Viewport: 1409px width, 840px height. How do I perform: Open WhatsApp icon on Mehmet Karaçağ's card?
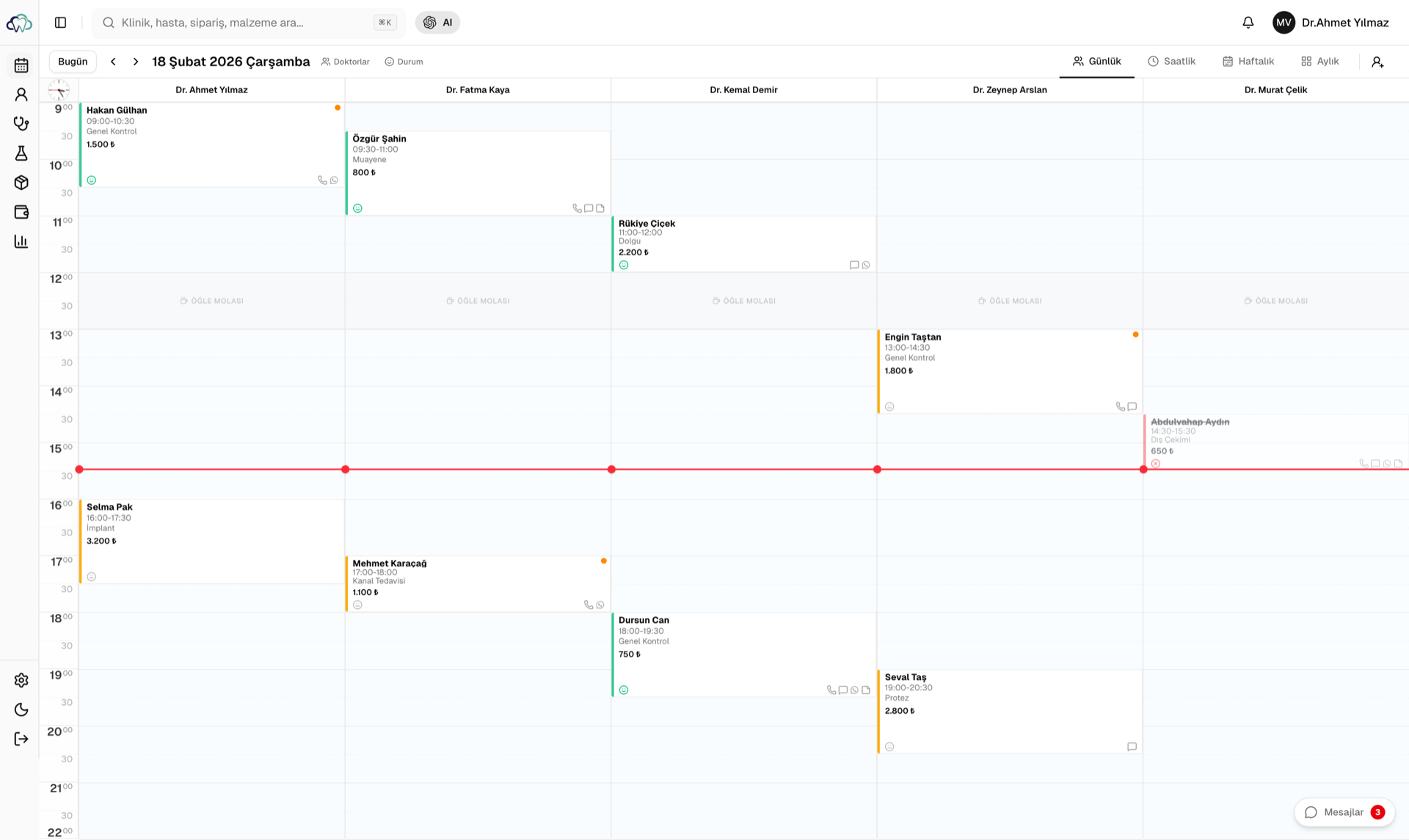tap(600, 605)
